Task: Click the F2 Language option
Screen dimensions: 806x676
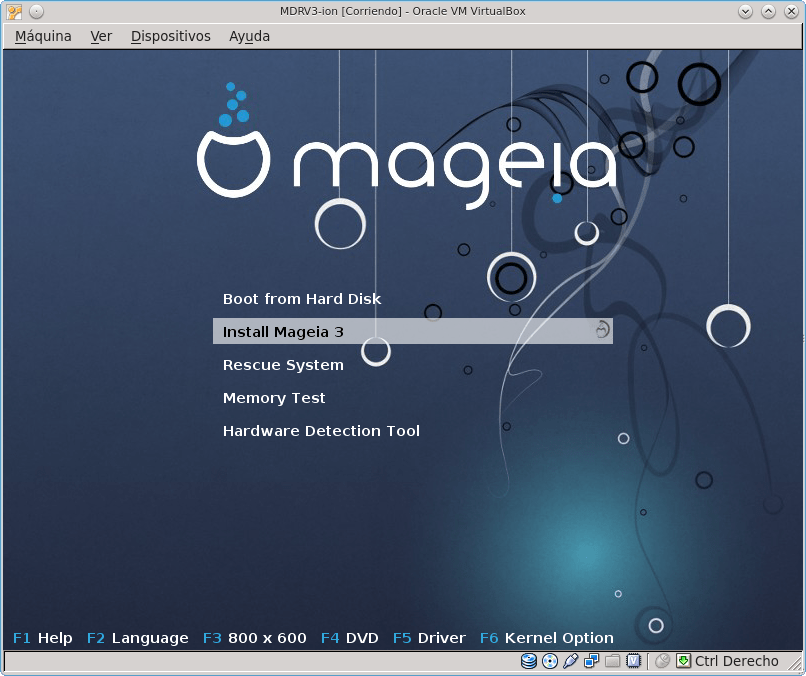Action: pos(139,638)
